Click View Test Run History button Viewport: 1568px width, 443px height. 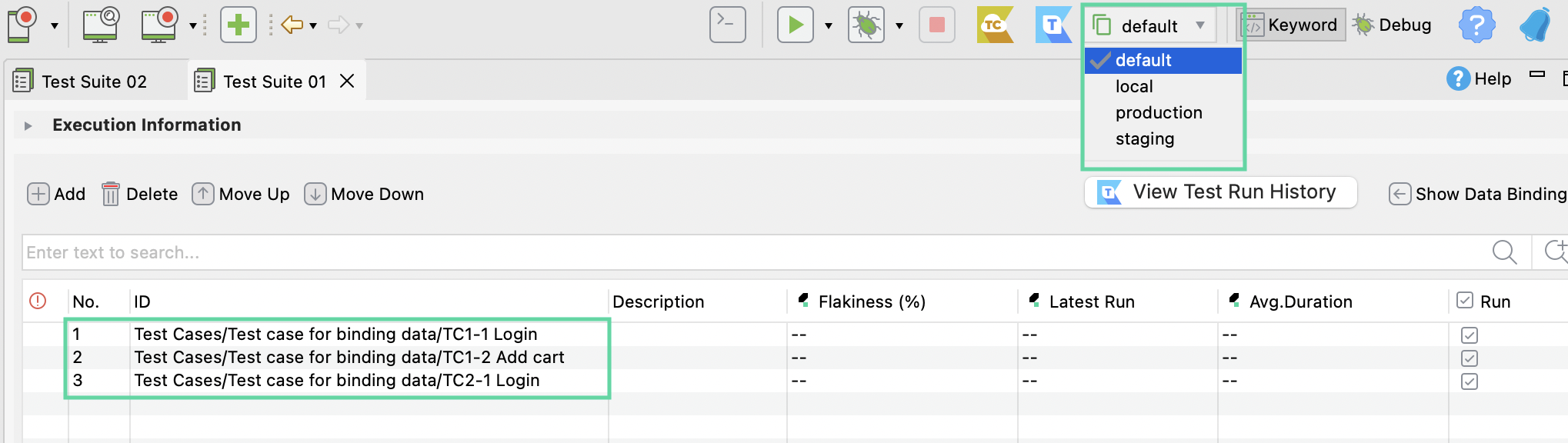(x=1220, y=192)
